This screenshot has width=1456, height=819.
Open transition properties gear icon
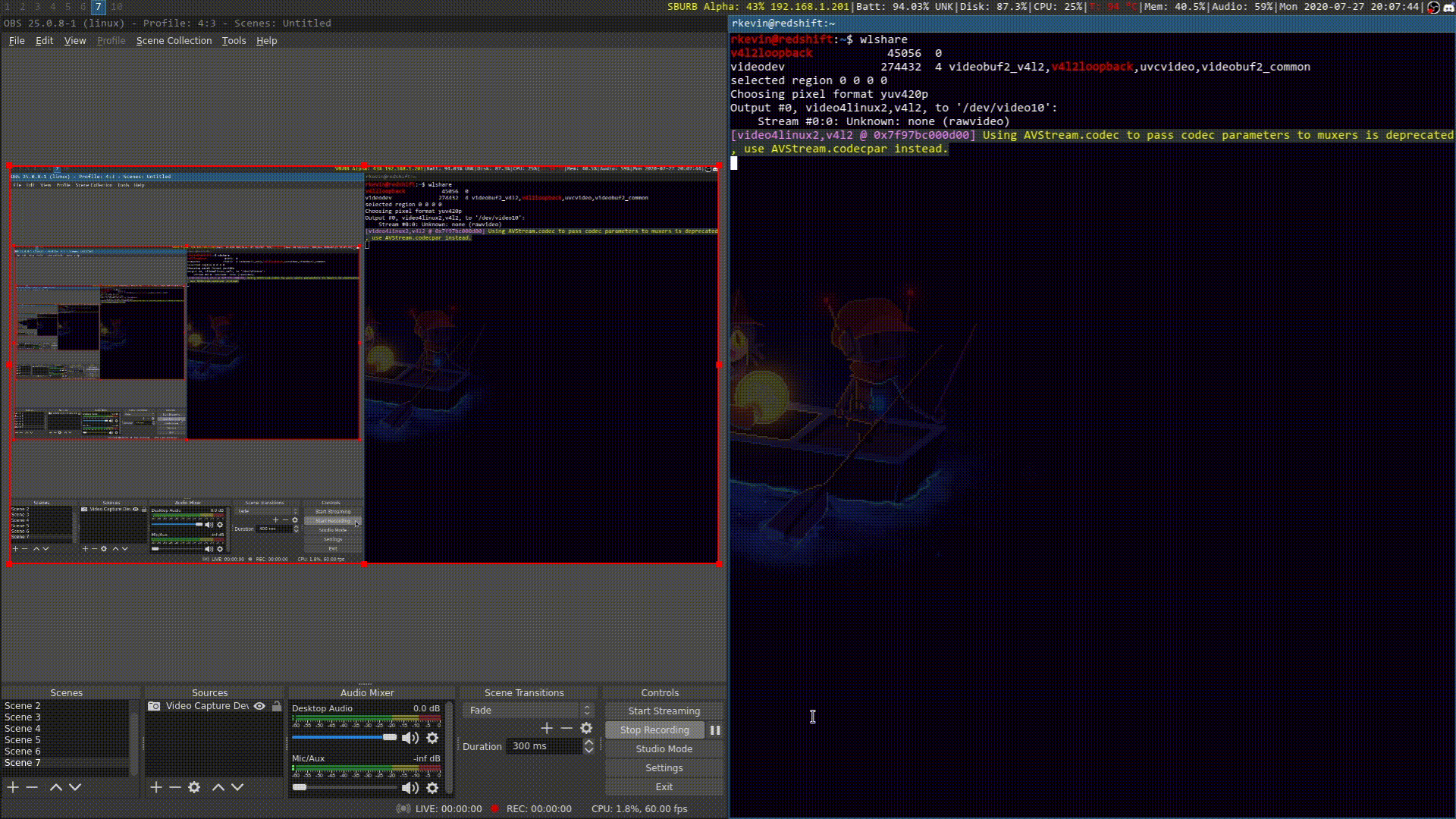point(586,728)
